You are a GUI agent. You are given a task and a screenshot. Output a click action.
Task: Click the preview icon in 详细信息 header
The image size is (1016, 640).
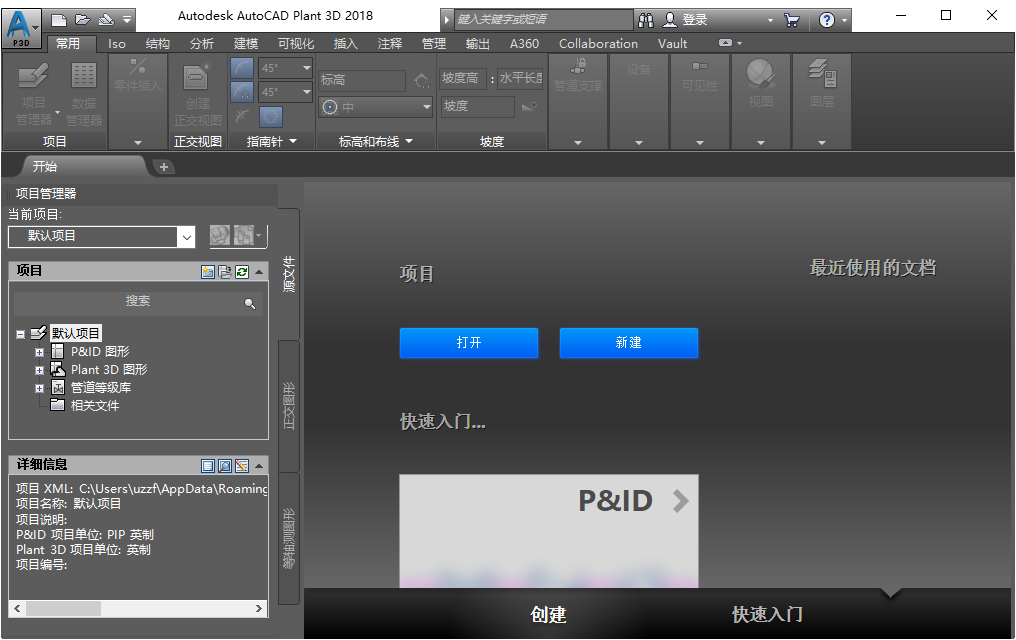pyautogui.click(x=225, y=466)
